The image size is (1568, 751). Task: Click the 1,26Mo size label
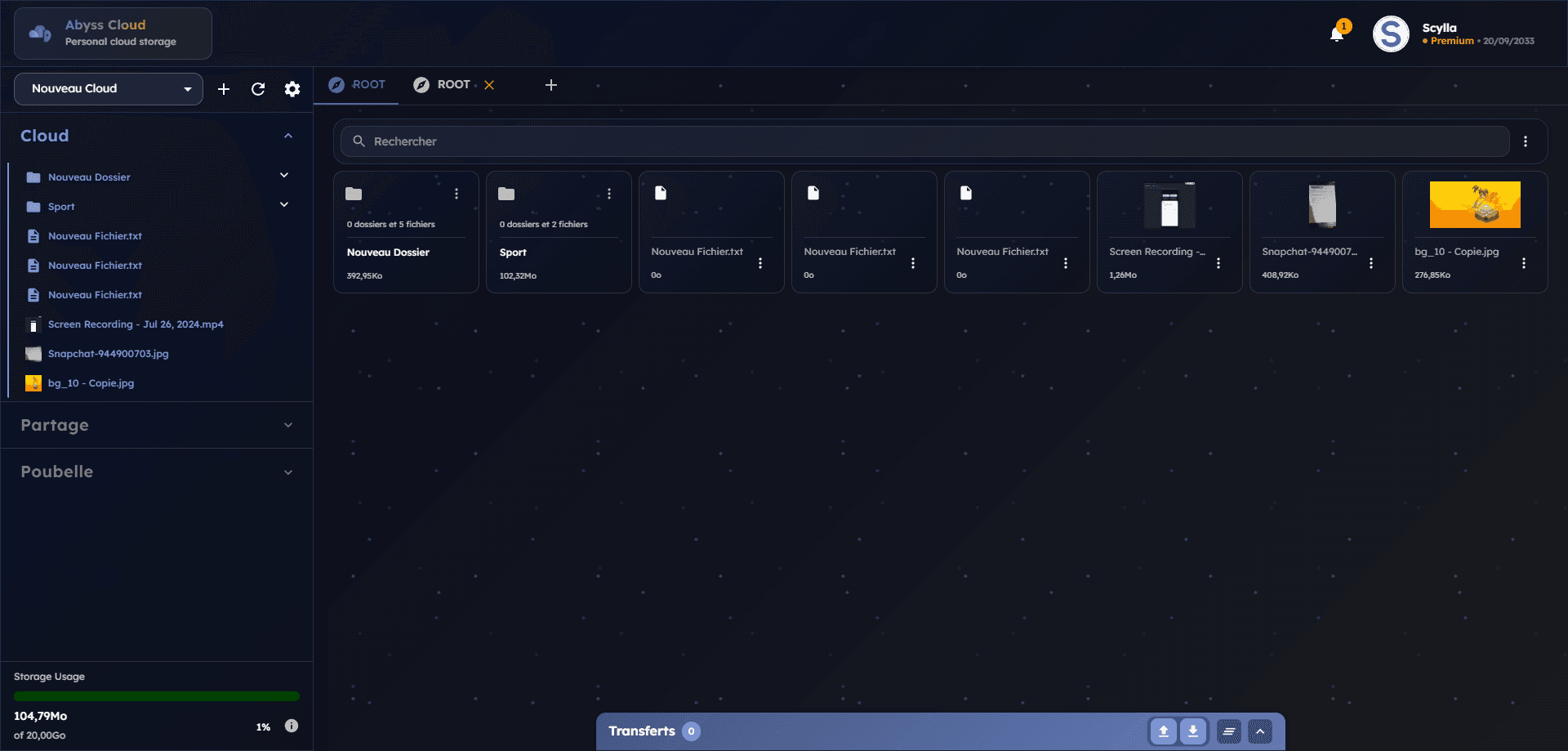(x=1123, y=275)
